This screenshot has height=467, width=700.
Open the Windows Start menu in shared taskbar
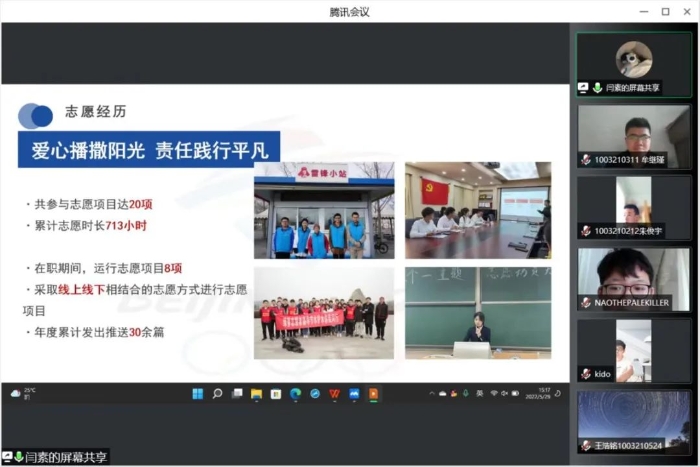[x=198, y=394]
